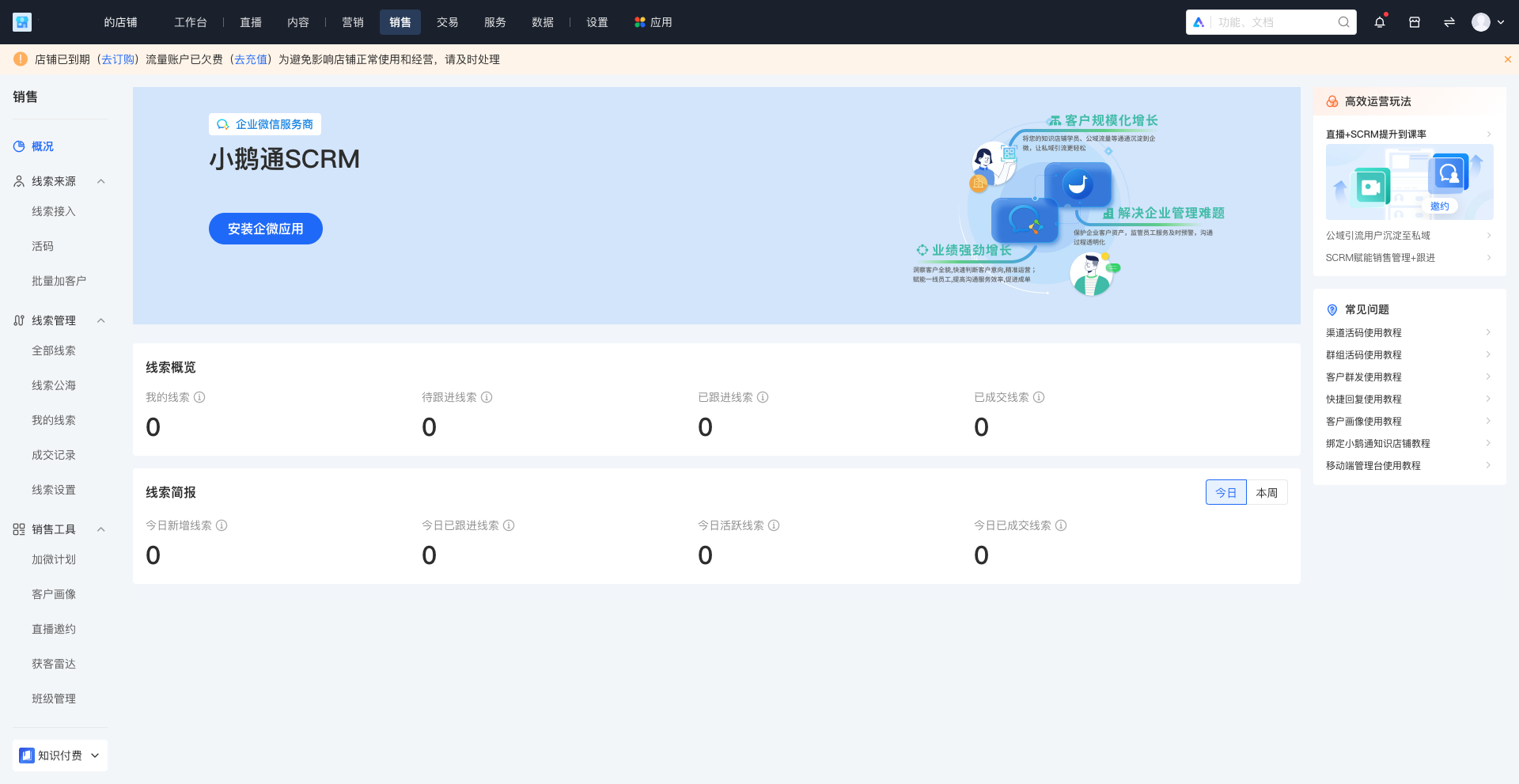Screen dimensions: 1519x784
Task: Click the 线索来源 person icon
Action: point(19,181)
